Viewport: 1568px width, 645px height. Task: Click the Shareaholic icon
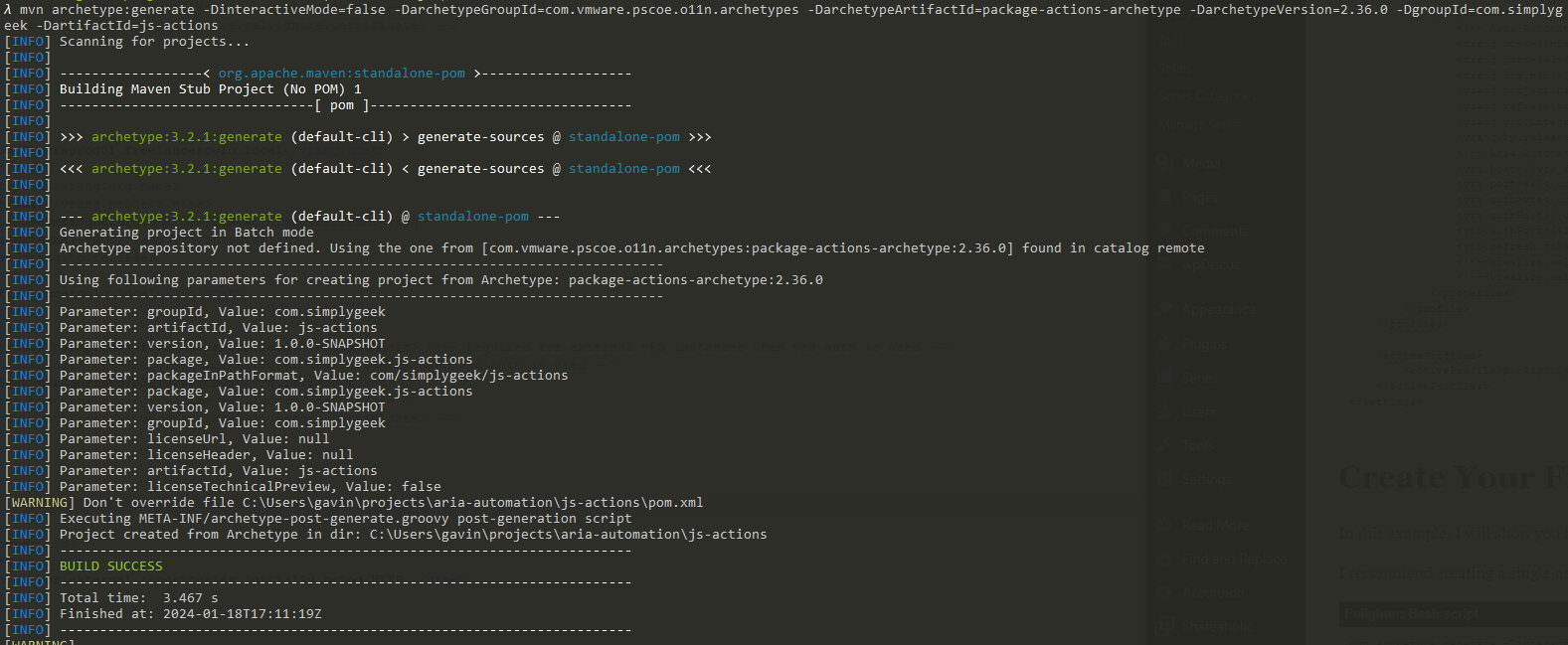coord(1164,626)
